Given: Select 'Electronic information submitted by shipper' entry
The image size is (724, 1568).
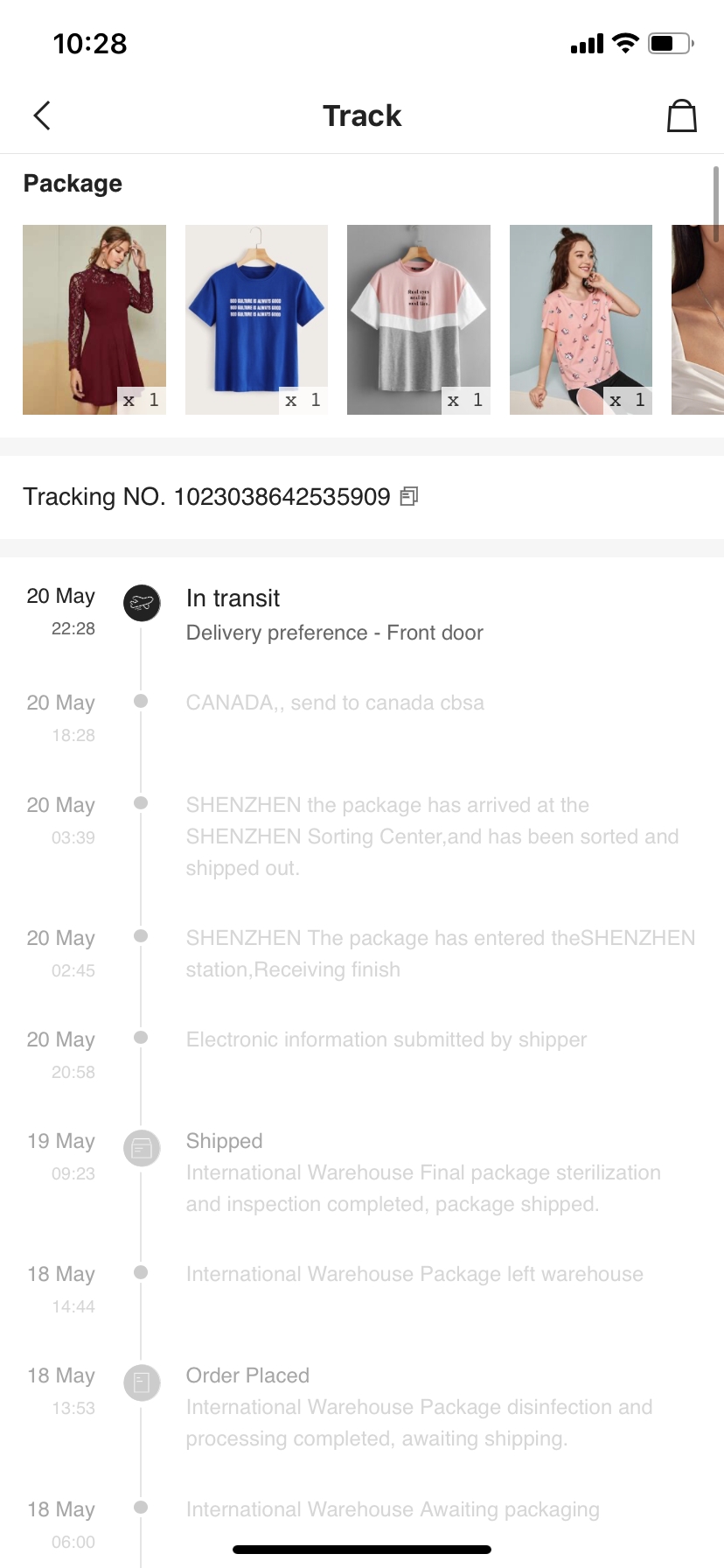Looking at the screenshot, I should 386,1039.
